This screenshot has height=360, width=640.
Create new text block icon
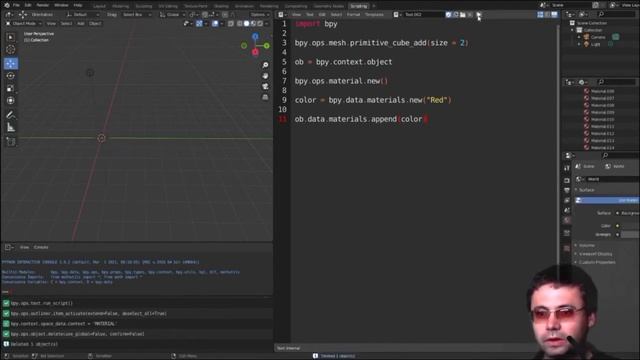coord(456,15)
